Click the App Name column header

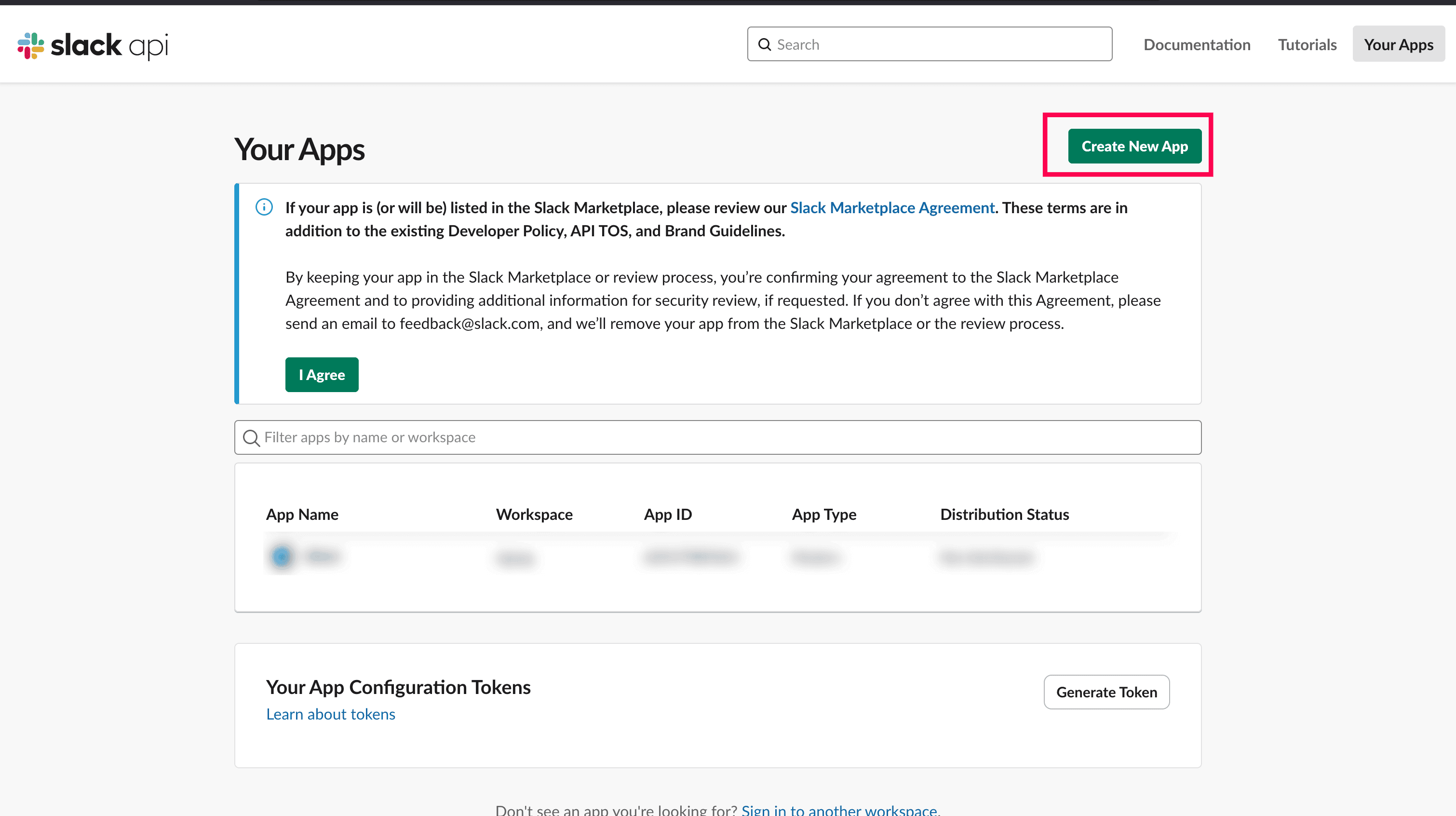point(302,515)
